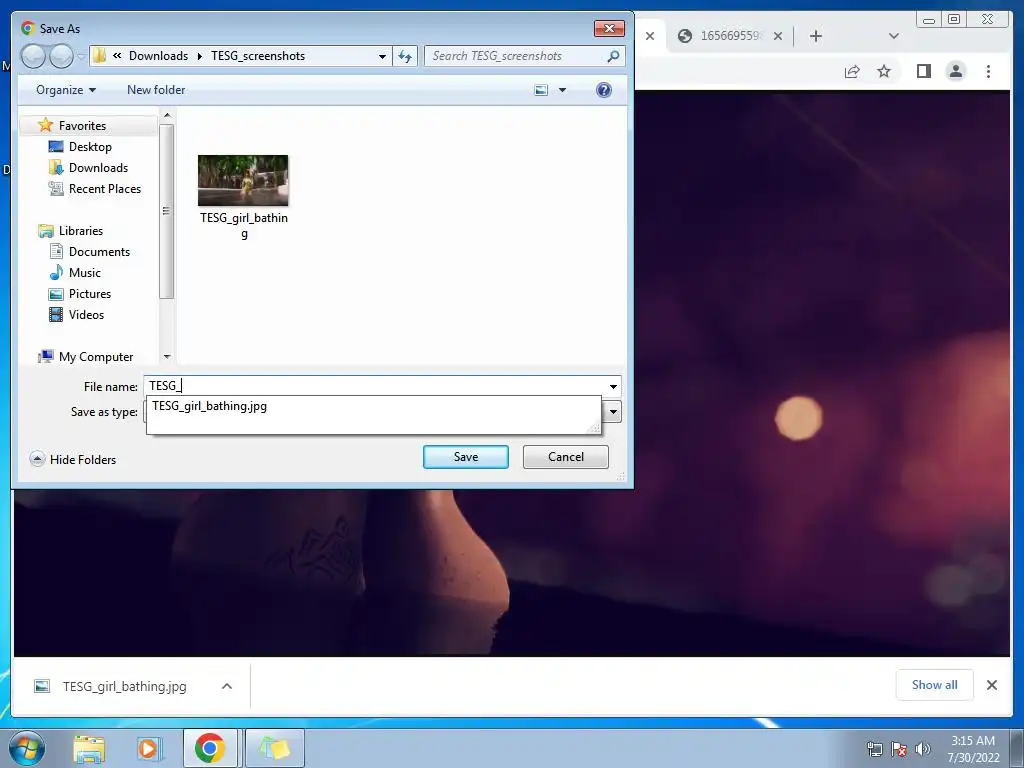Open the Chrome profile icon

956,71
